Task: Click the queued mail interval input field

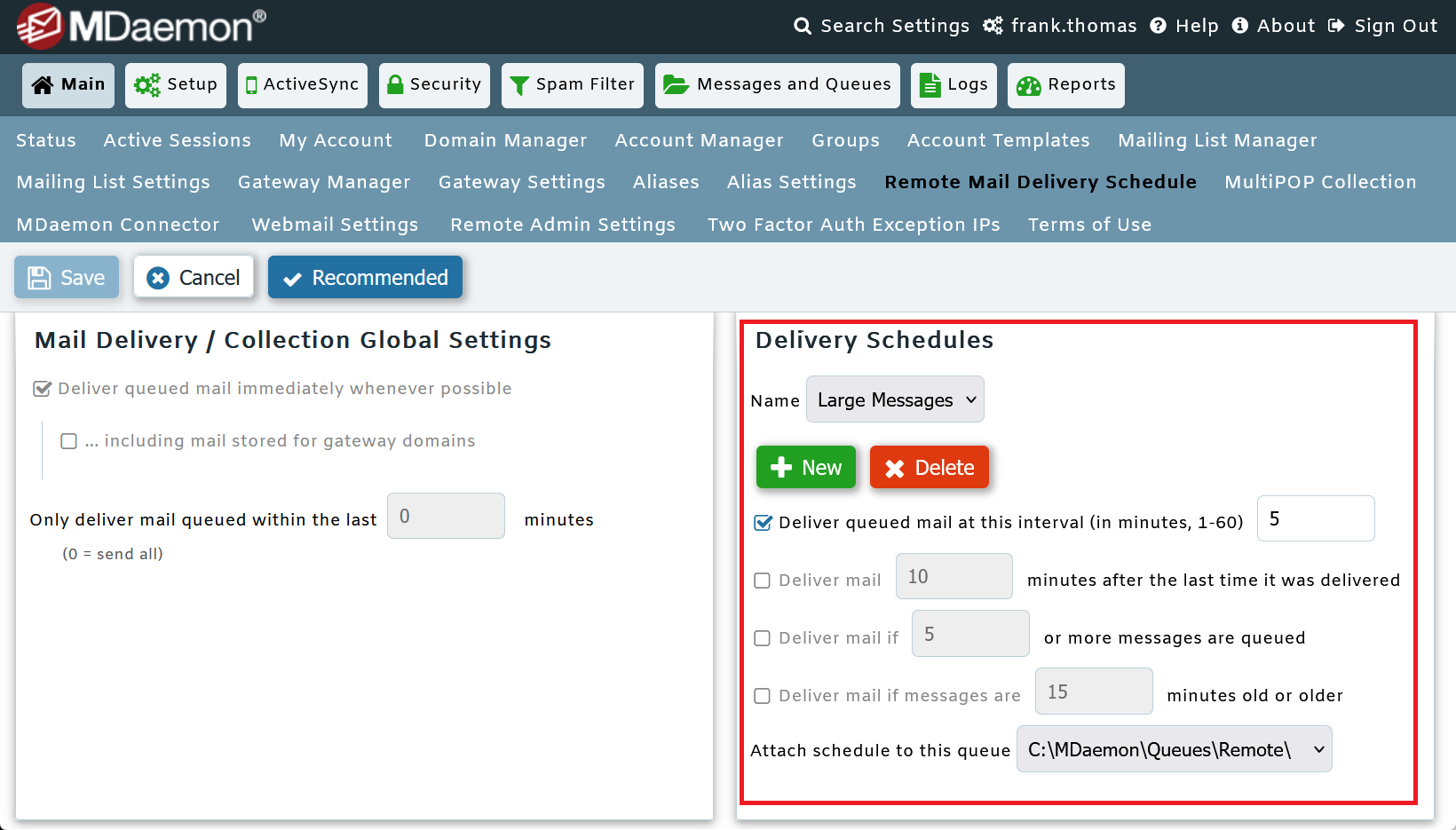Action: 1316,518
